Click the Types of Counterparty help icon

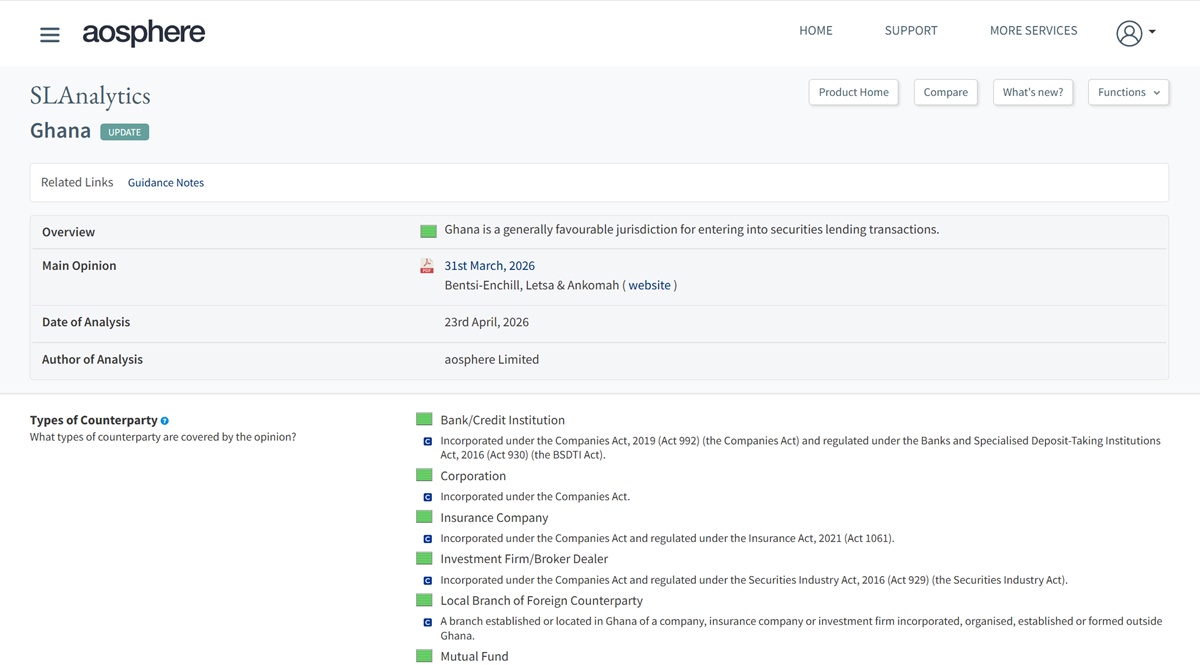coord(165,421)
